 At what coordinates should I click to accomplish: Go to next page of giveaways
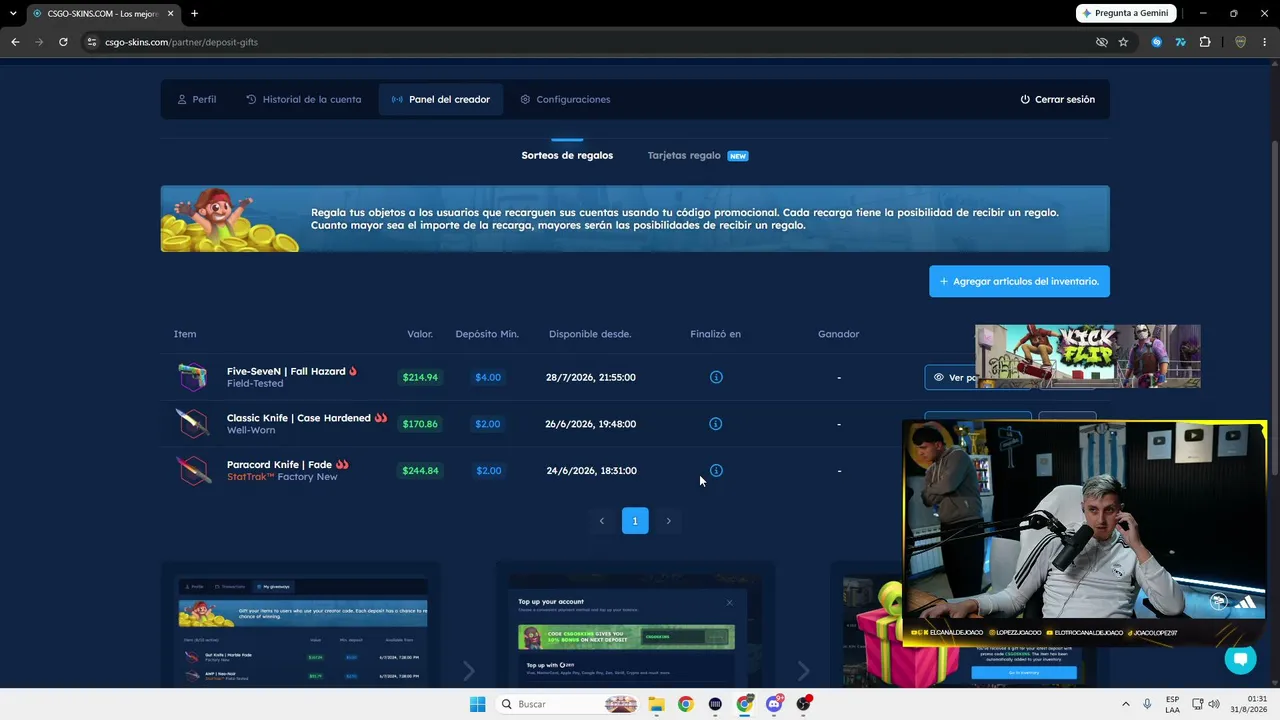point(669,521)
